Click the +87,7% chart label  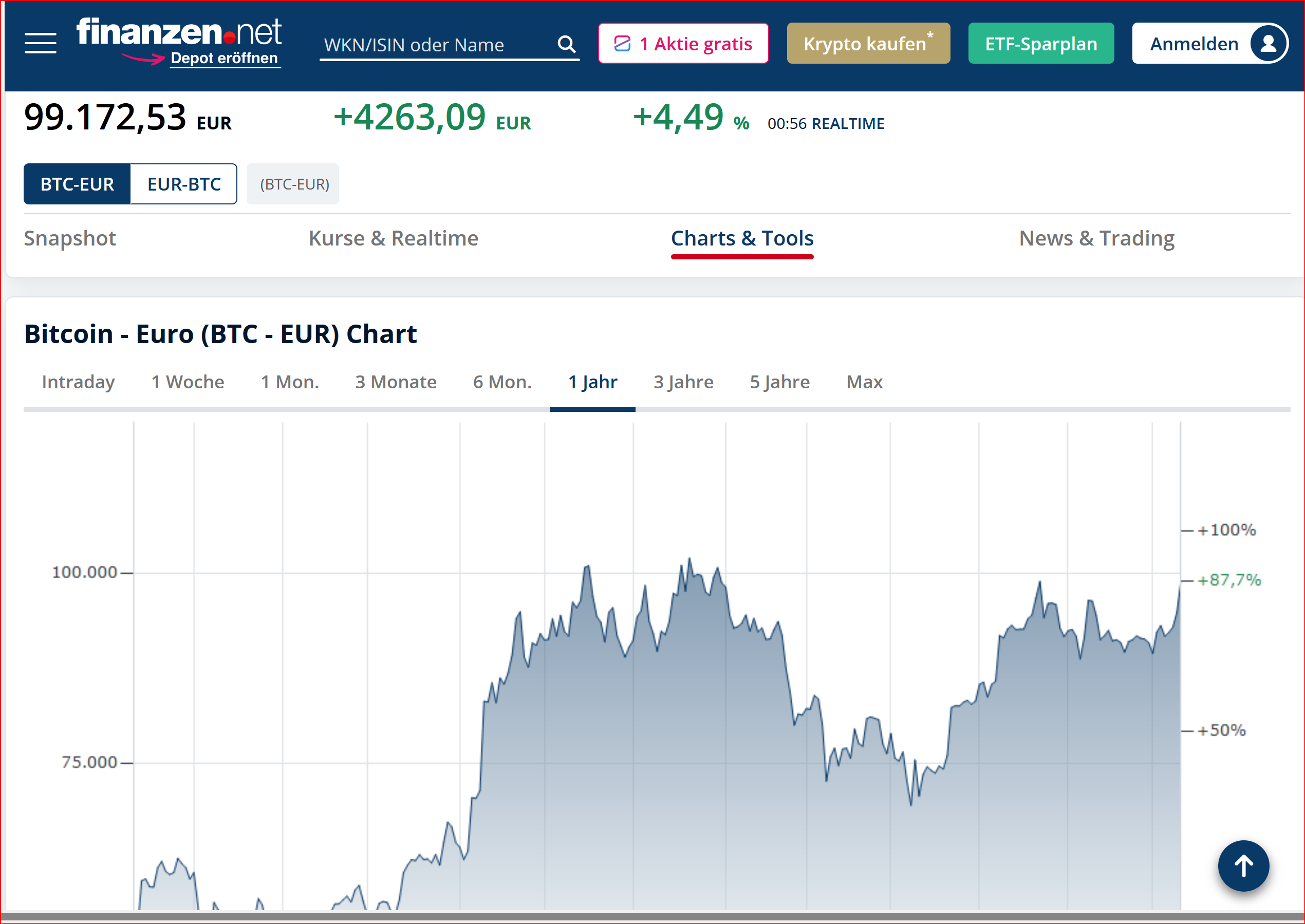coord(1229,580)
